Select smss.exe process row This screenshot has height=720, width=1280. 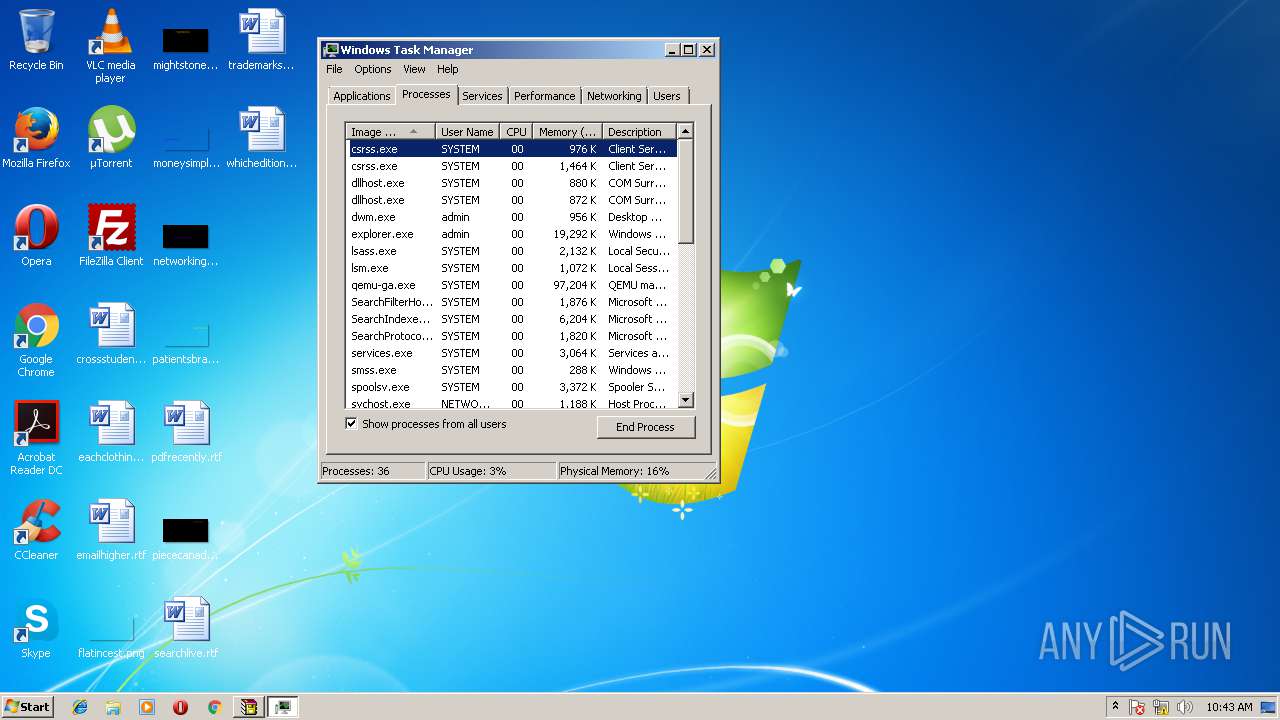coord(512,370)
